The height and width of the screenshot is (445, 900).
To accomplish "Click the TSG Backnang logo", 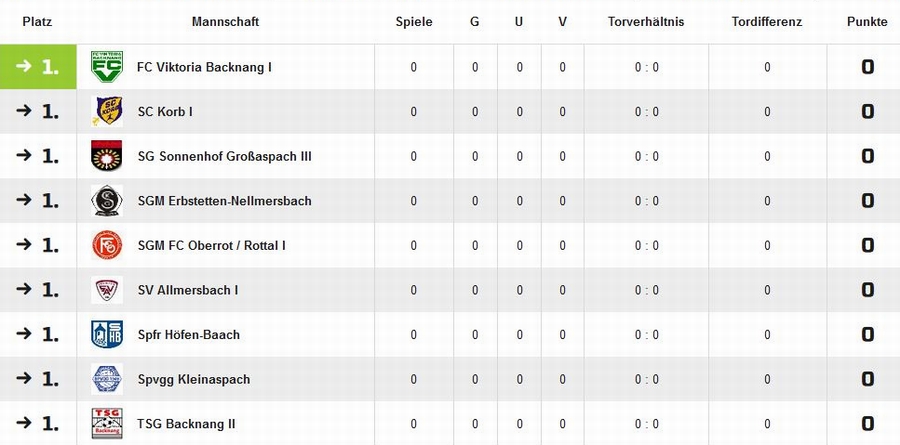I will point(107,424).
